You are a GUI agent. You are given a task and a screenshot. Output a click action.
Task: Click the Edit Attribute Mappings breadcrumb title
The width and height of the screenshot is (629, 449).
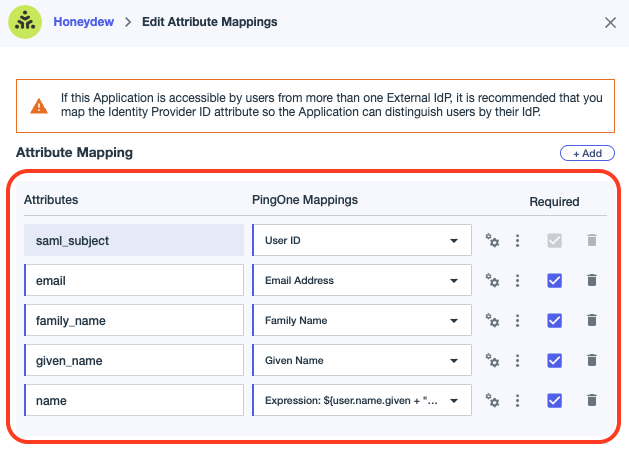(209, 22)
